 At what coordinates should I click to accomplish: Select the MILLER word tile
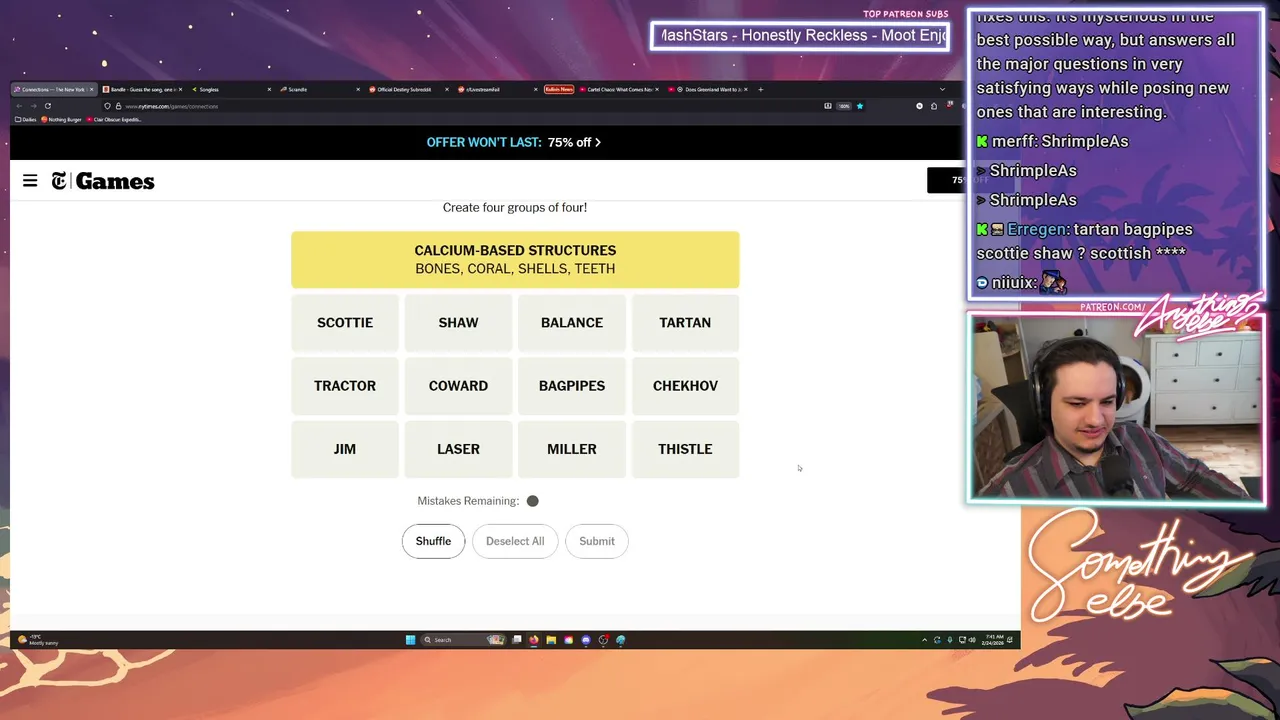click(572, 449)
